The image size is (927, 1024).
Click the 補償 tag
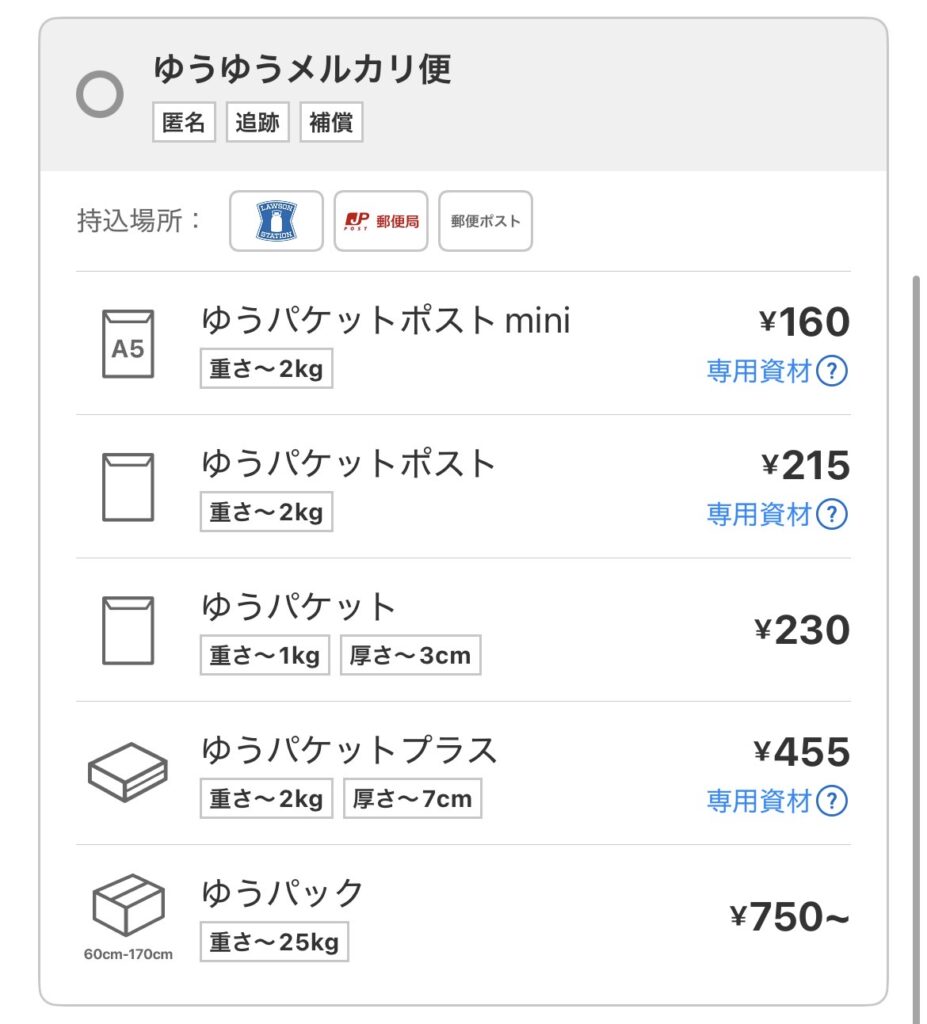[331, 124]
